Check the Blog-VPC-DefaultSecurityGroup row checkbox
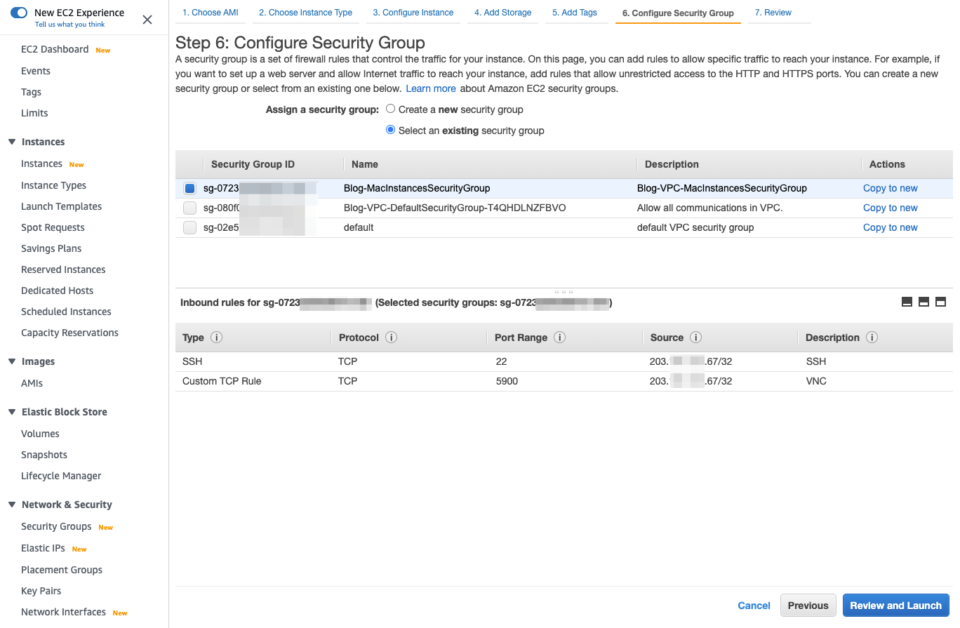This screenshot has height=628, width=960. 189,207
